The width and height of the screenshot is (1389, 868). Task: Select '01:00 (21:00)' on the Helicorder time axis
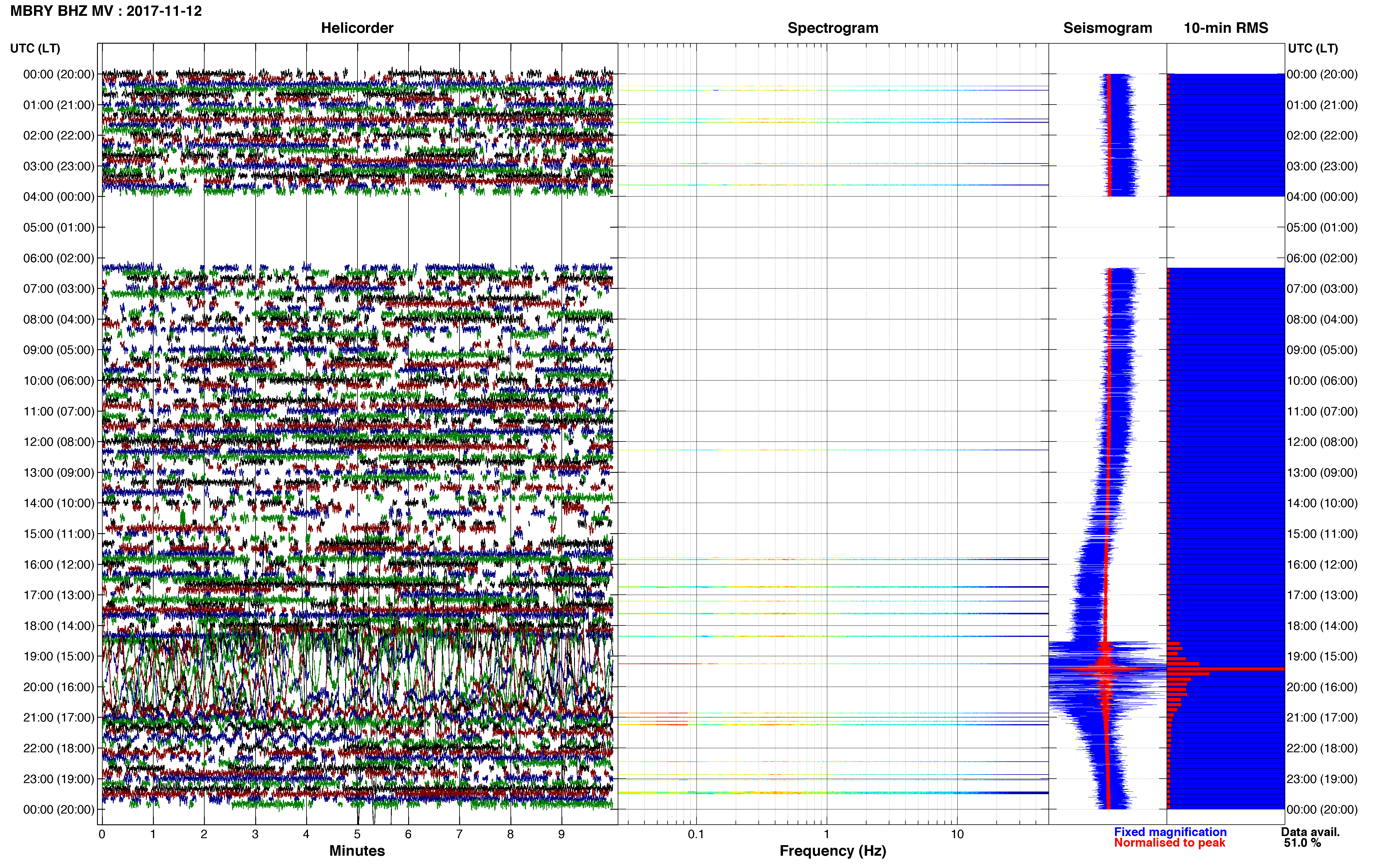59,105
